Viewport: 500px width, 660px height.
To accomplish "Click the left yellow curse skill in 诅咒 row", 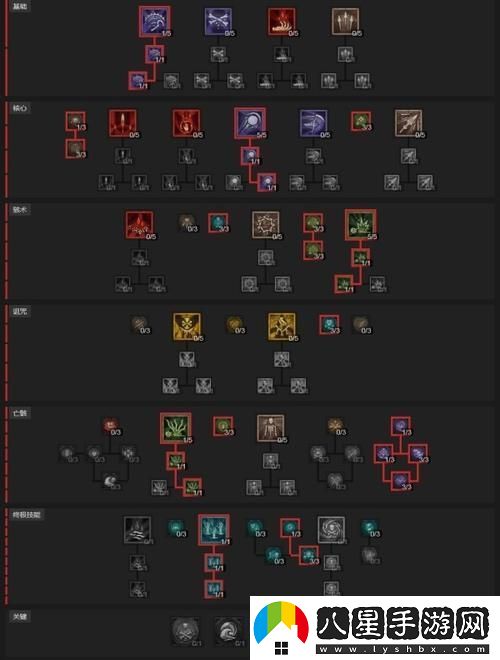I will [x=186, y=326].
